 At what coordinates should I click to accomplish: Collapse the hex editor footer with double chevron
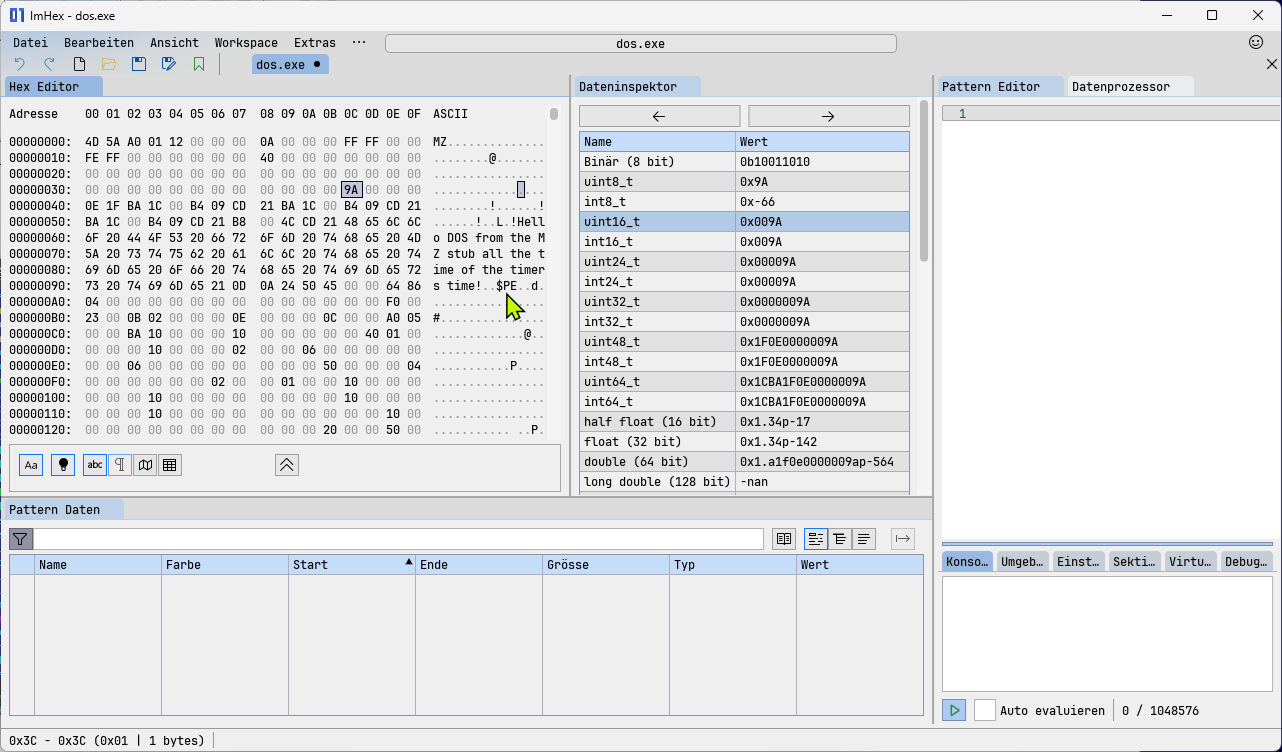[286, 465]
